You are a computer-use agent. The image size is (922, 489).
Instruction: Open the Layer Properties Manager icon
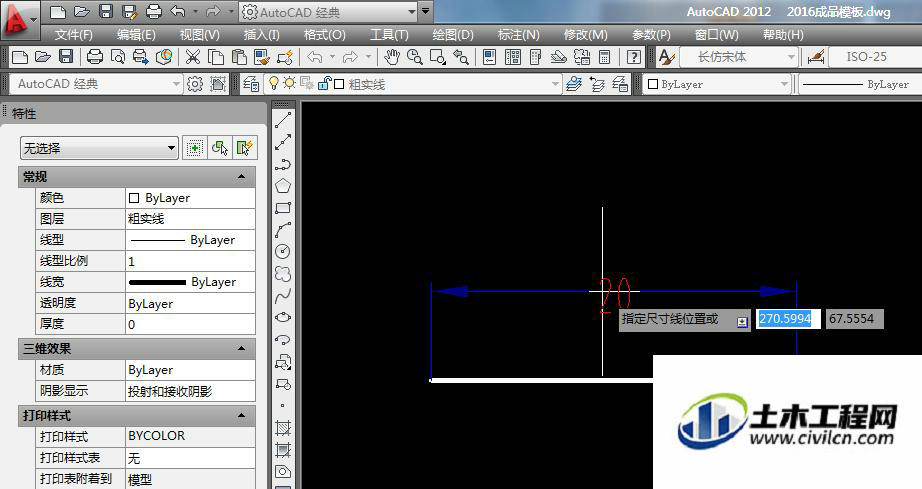point(251,84)
